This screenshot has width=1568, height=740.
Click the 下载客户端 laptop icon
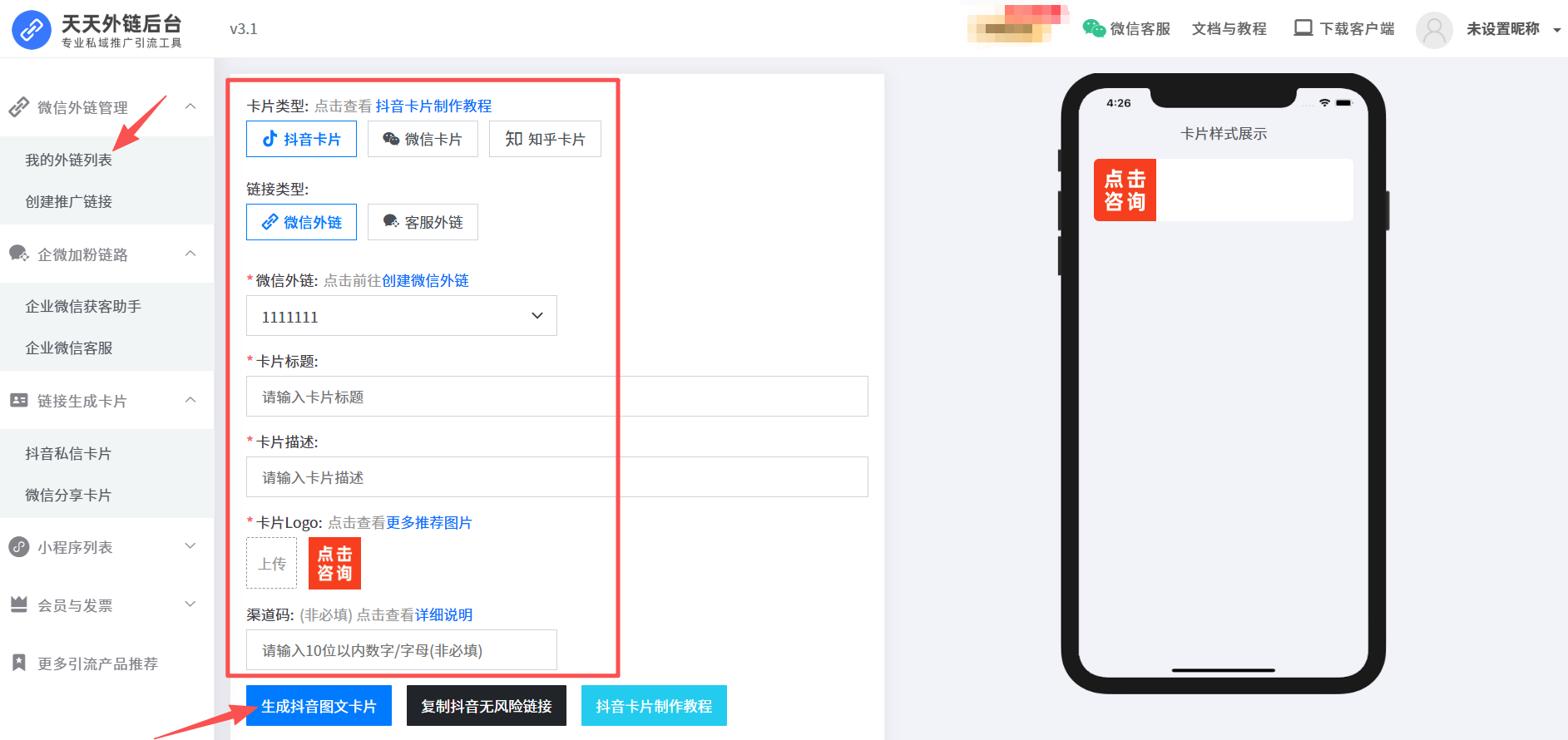[x=1303, y=28]
